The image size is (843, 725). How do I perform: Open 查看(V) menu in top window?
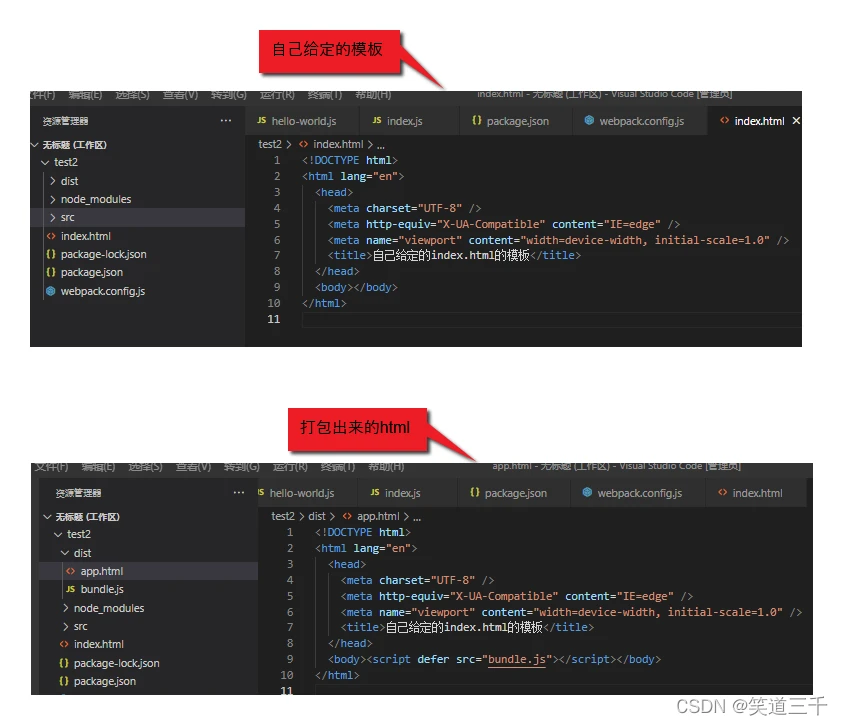click(181, 95)
